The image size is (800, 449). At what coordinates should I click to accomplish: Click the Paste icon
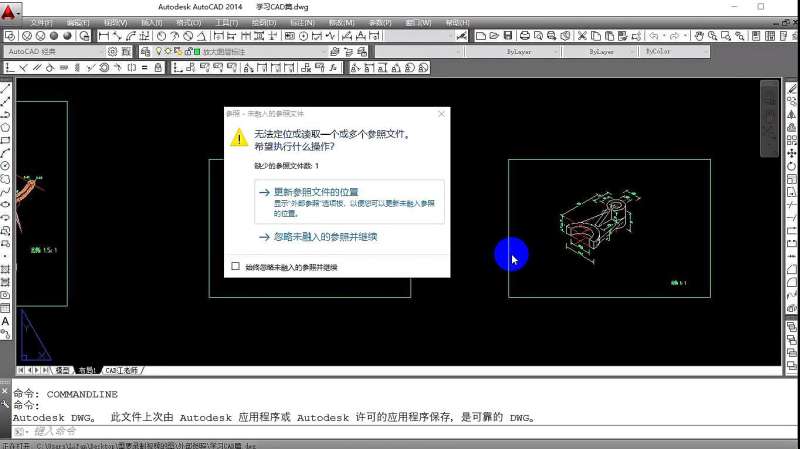(x=609, y=36)
